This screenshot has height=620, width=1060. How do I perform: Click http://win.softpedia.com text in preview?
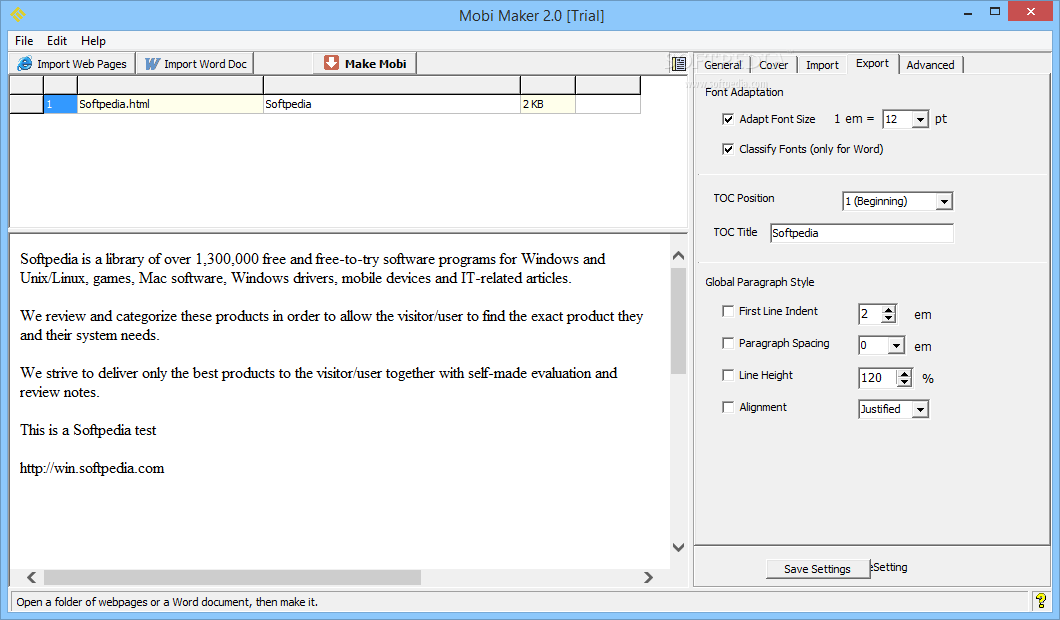click(92, 468)
